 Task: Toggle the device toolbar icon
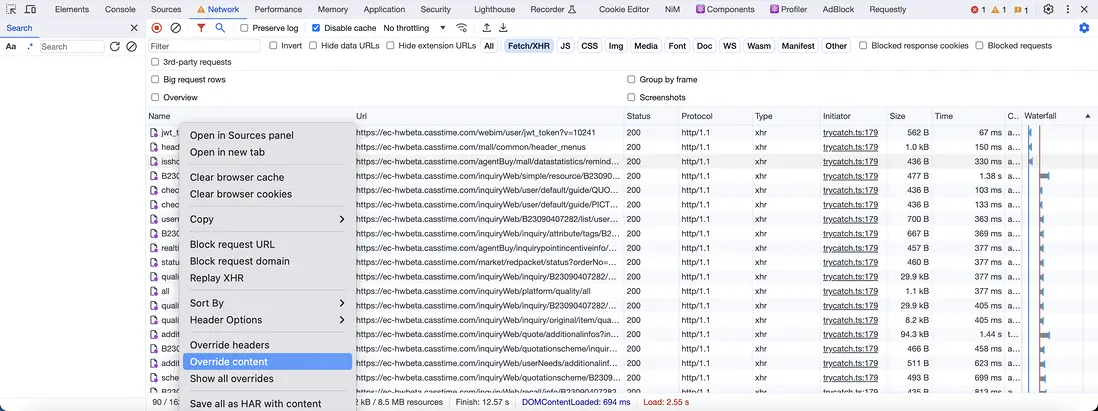[34, 9]
